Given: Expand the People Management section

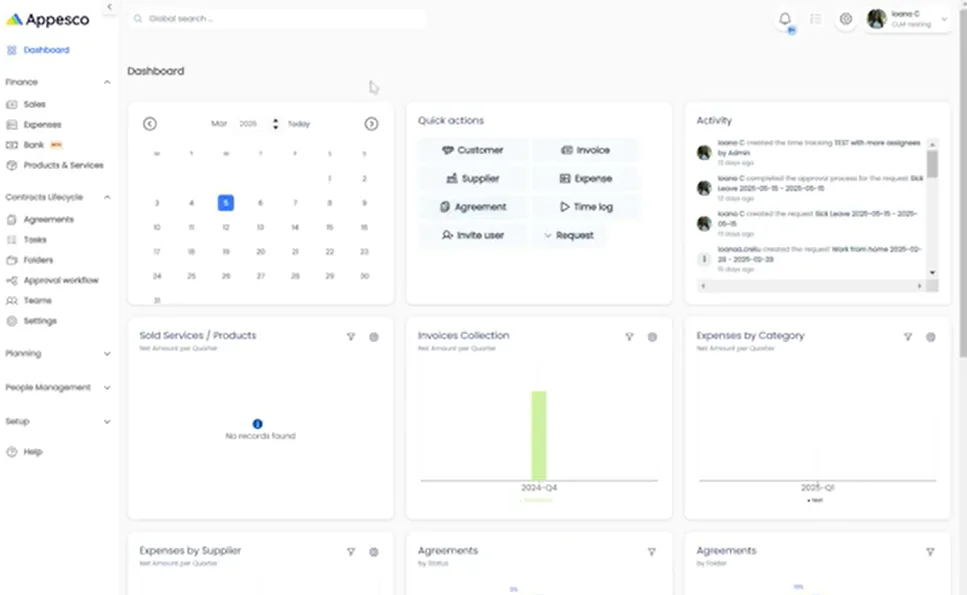Looking at the screenshot, I should (x=107, y=387).
